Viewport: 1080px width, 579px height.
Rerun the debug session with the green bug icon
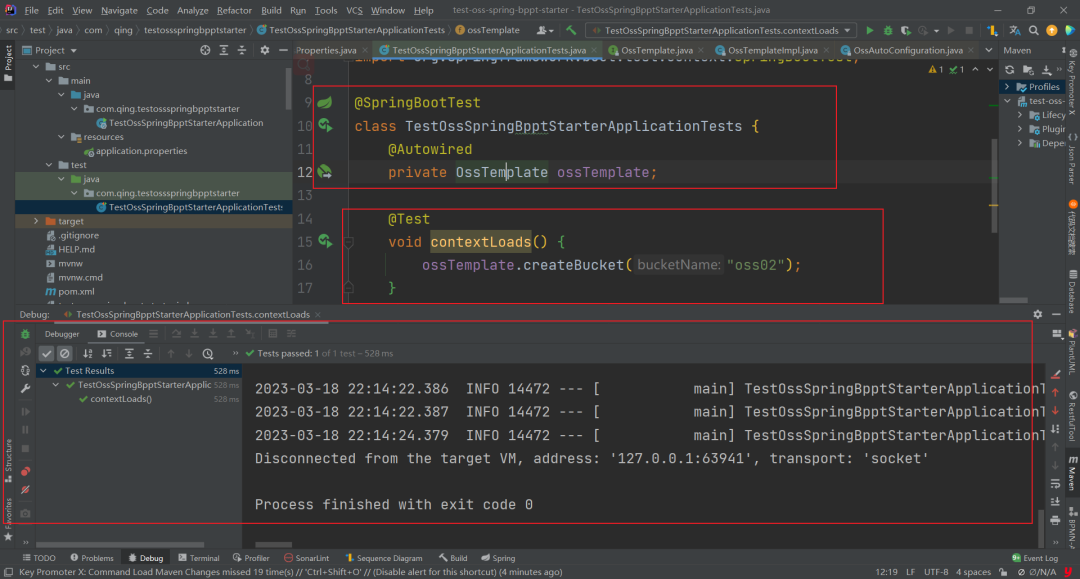tap(25, 334)
